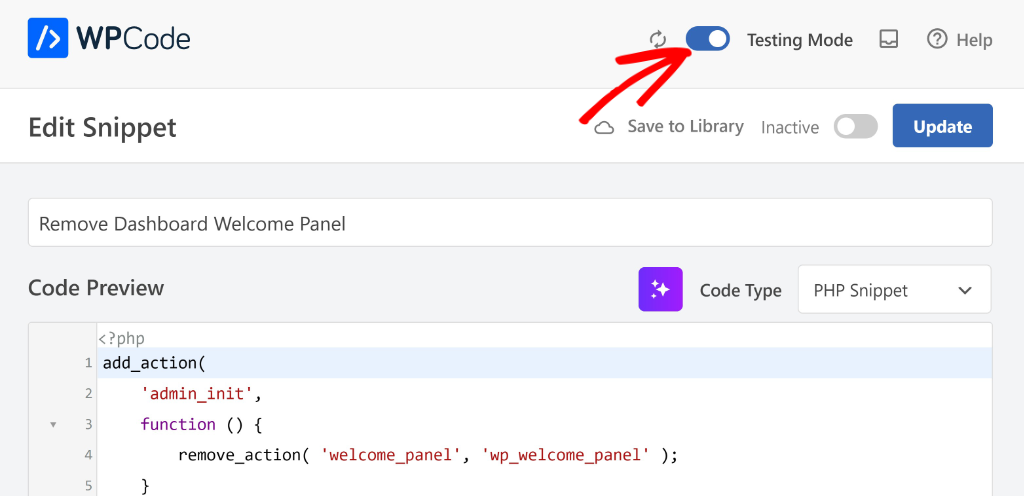Screen dimensions: 1024x496
Task: Click the Testing Mode label text
Action: tap(799, 40)
